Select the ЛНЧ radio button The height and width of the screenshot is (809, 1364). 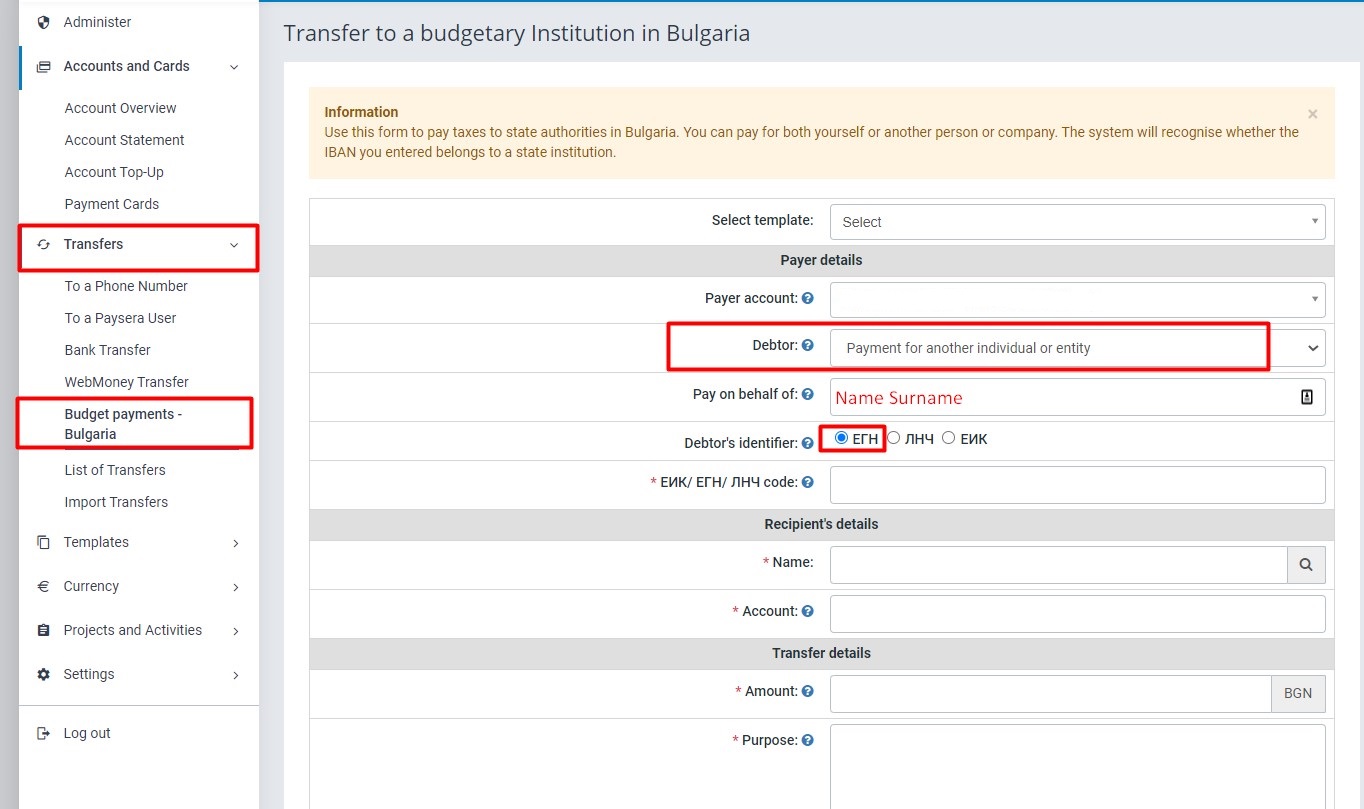[x=894, y=438]
